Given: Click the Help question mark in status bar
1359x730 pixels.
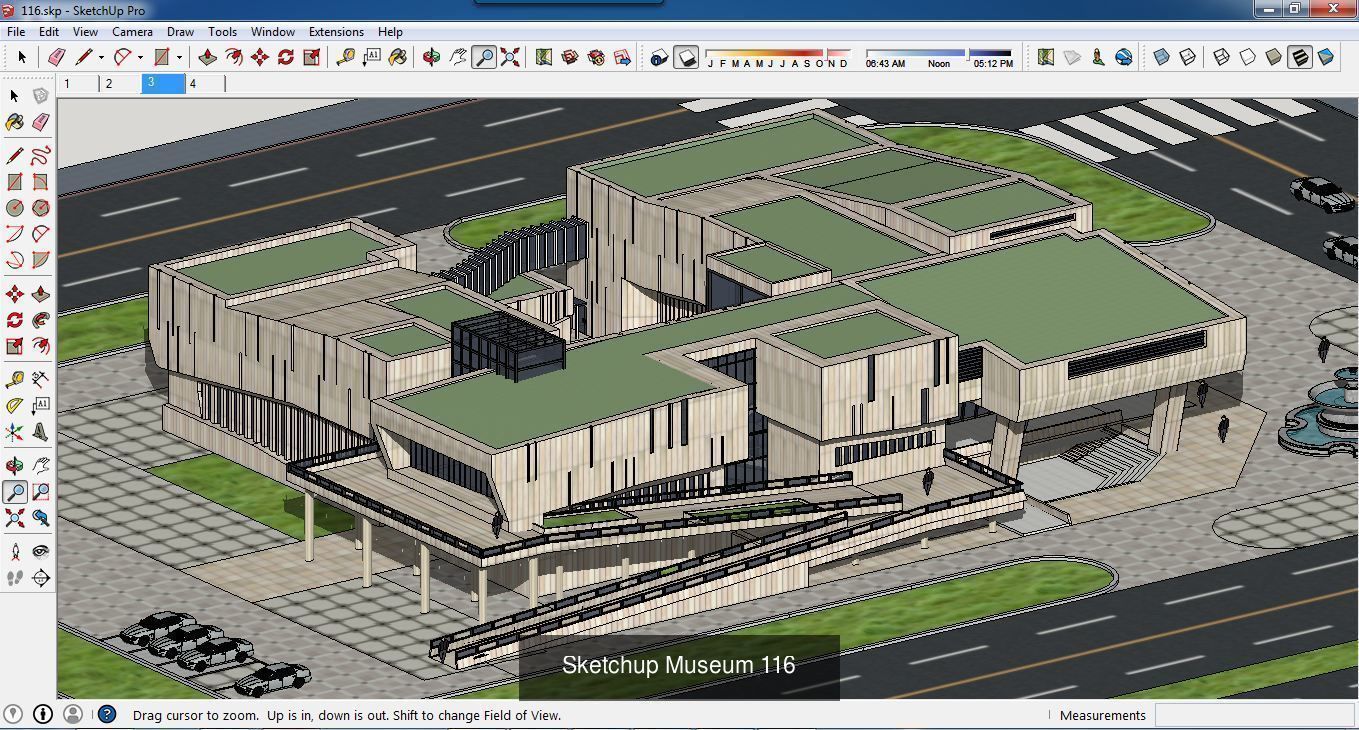Looking at the screenshot, I should [x=107, y=714].
